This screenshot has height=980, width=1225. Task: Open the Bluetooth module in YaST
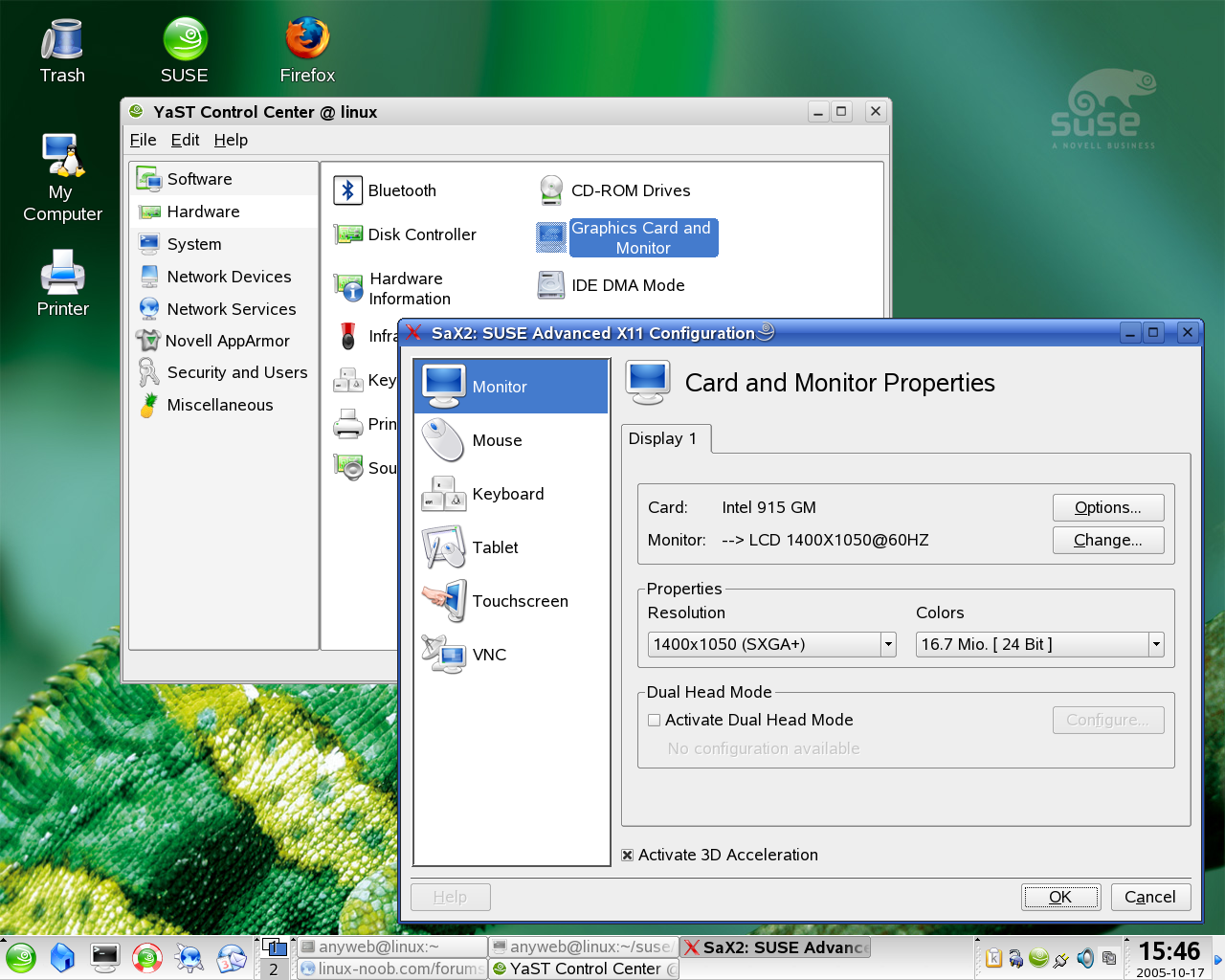click(385, 190)
